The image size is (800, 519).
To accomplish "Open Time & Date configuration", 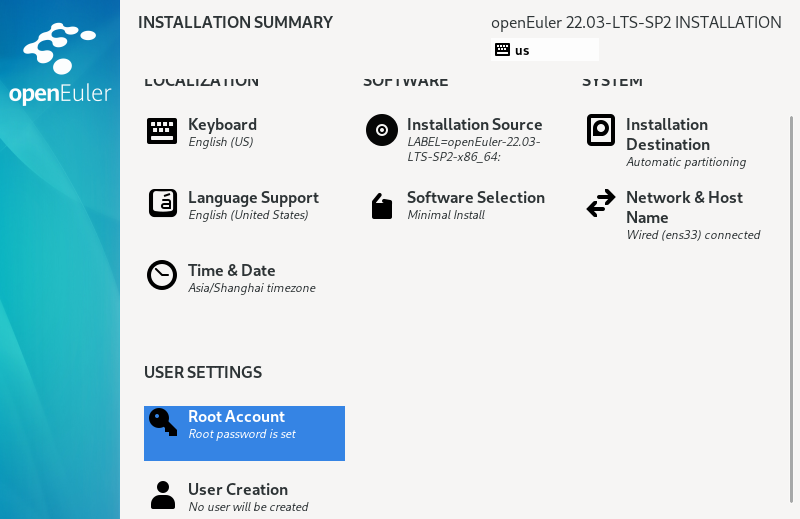I will pos(231,271).
